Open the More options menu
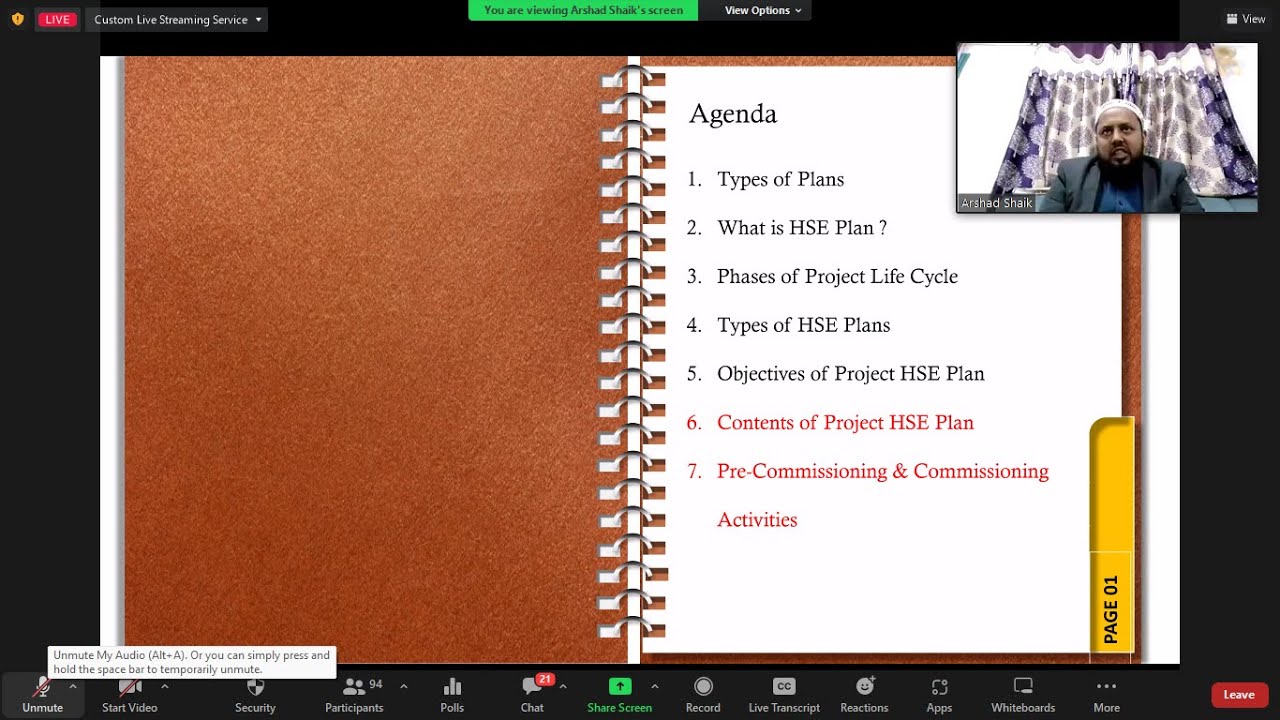The width and height of the screenshot is (1280, 720). (x=1106, y=695)
